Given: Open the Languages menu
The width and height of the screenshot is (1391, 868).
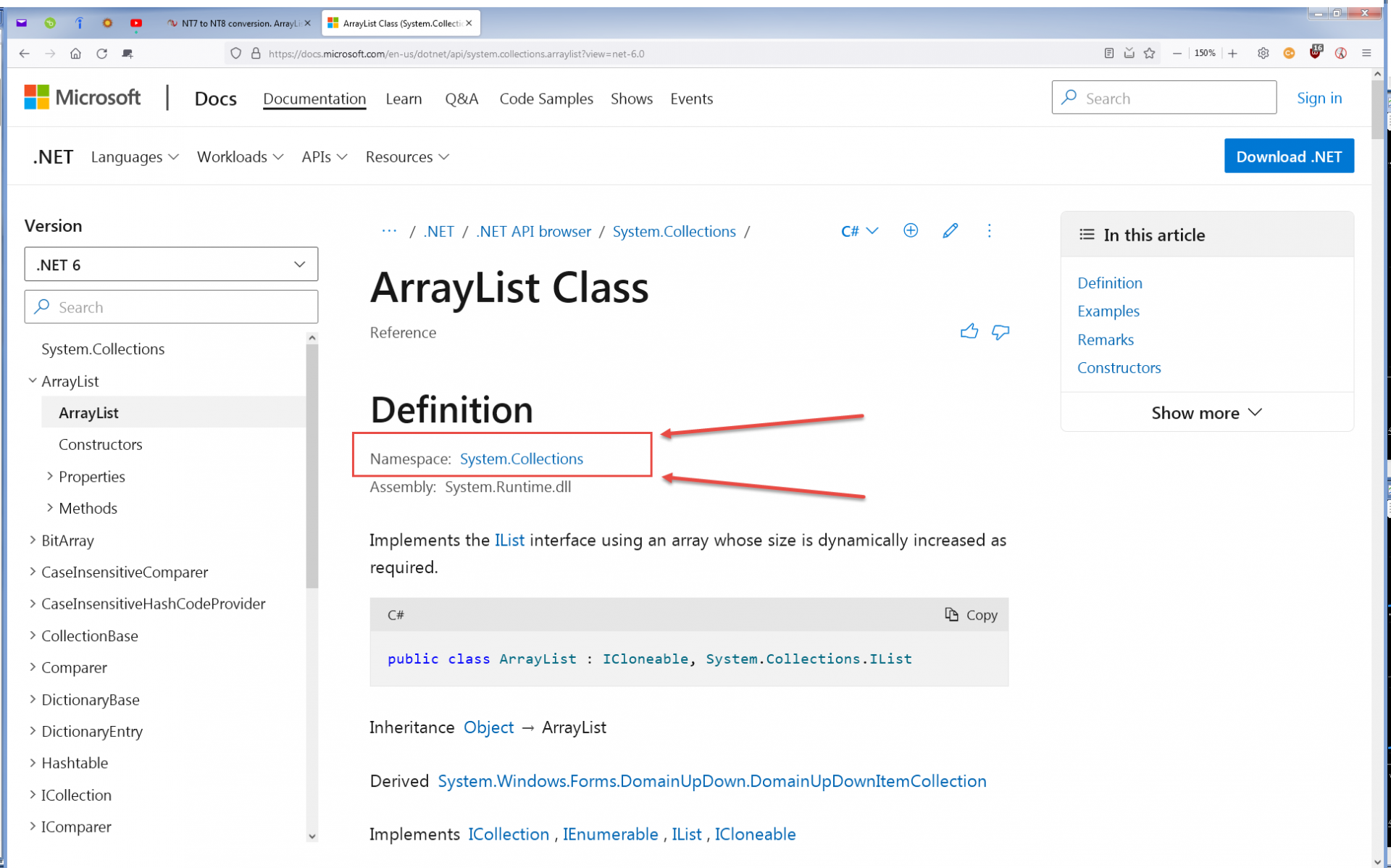Looking at the screenshot, I should coord(135,157).
